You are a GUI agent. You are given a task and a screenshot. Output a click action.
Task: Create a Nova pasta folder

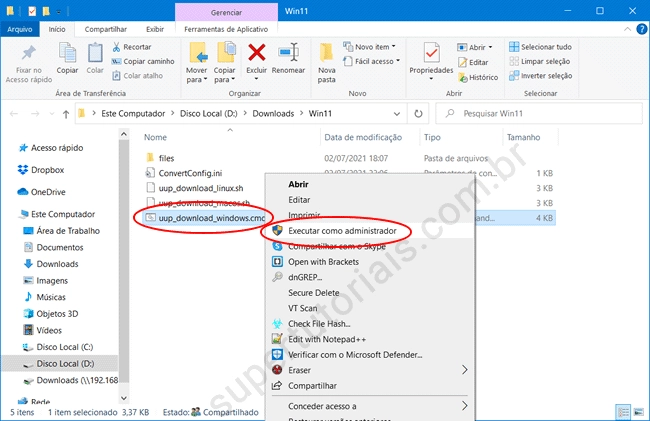coord(327,63)
